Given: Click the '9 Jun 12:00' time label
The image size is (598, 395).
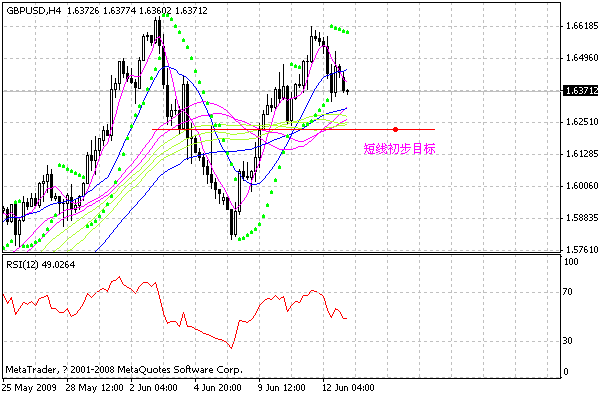Looking at the screenshot, I should click(x=282, y=388).
